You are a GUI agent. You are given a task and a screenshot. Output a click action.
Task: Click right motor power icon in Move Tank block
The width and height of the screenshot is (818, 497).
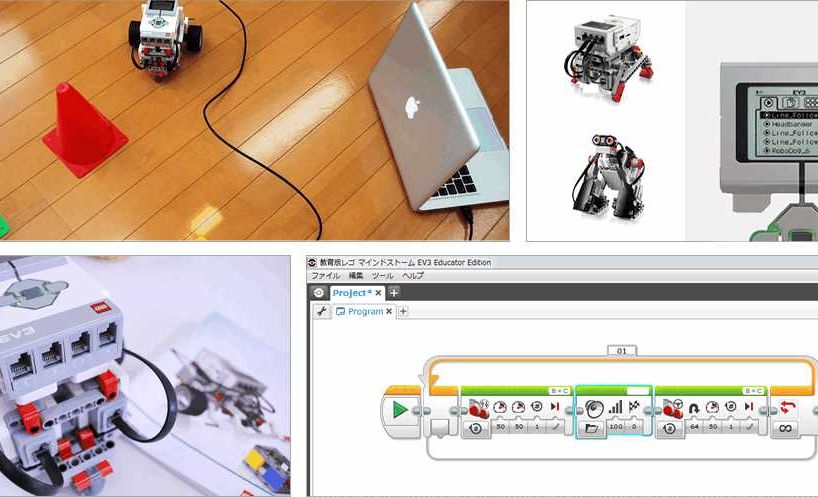519,407
